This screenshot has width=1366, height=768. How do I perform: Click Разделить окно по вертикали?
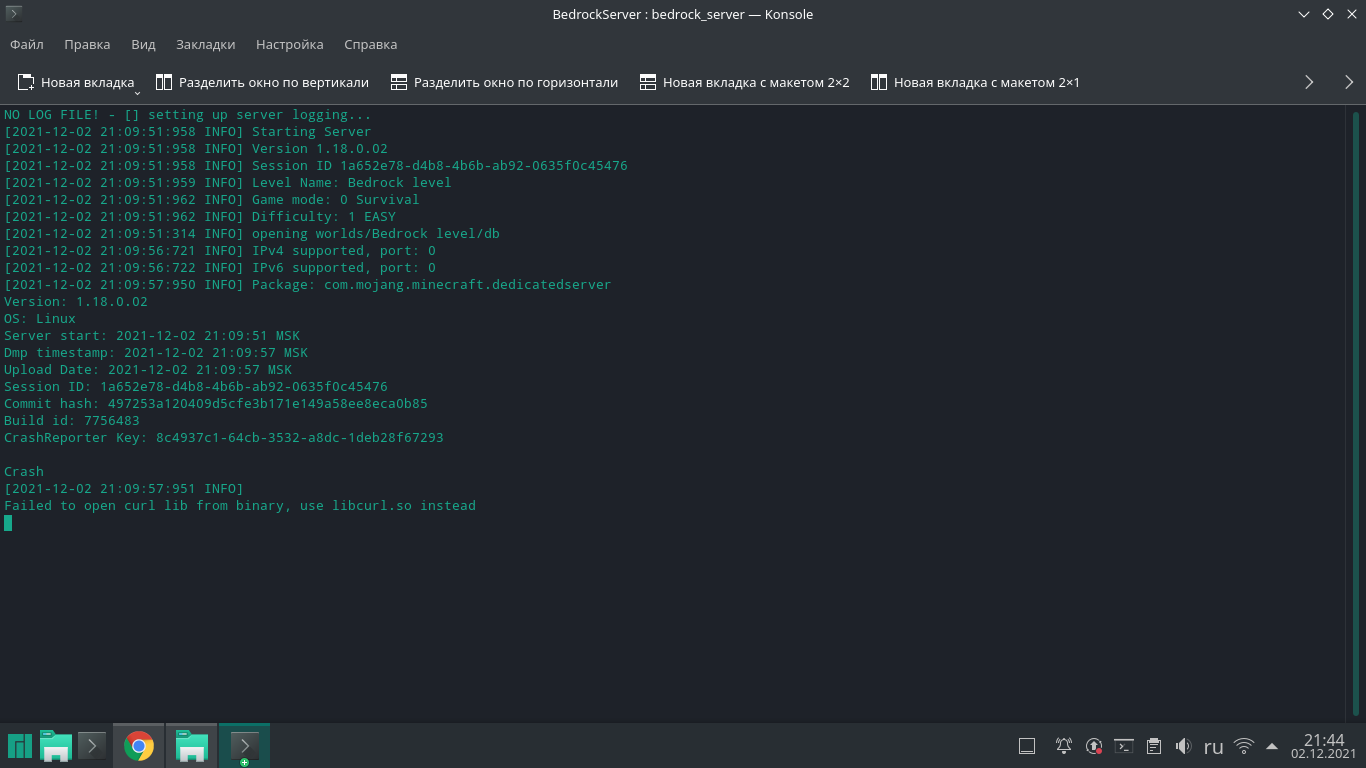coord(262,82)
